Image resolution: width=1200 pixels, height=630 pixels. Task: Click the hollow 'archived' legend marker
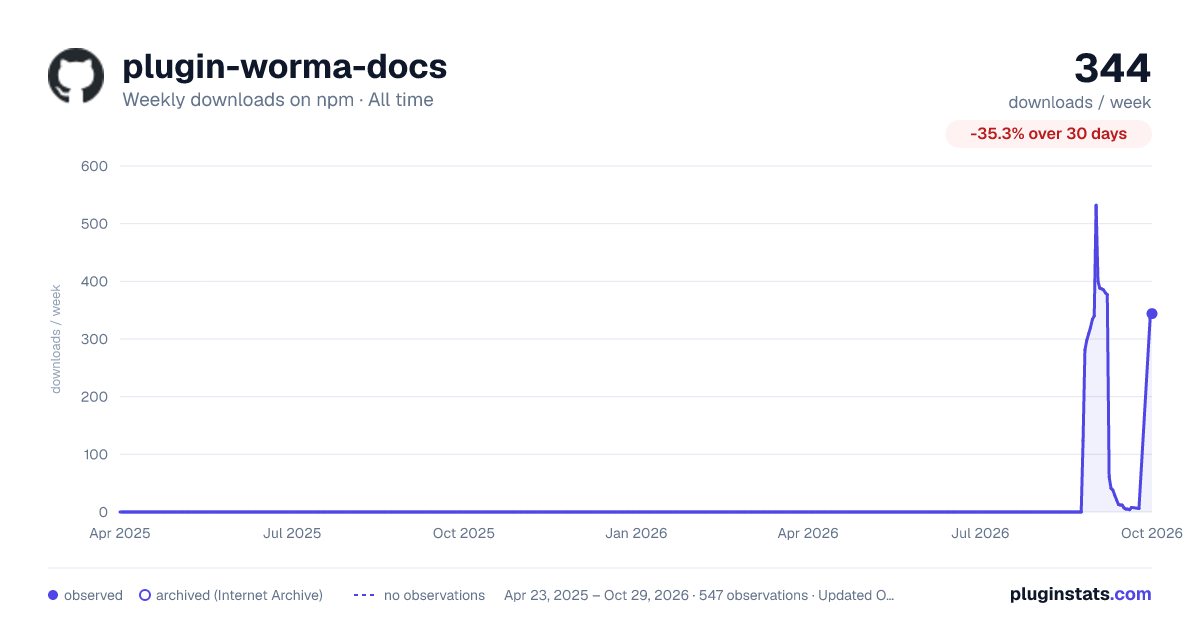[x=145, y=595]
